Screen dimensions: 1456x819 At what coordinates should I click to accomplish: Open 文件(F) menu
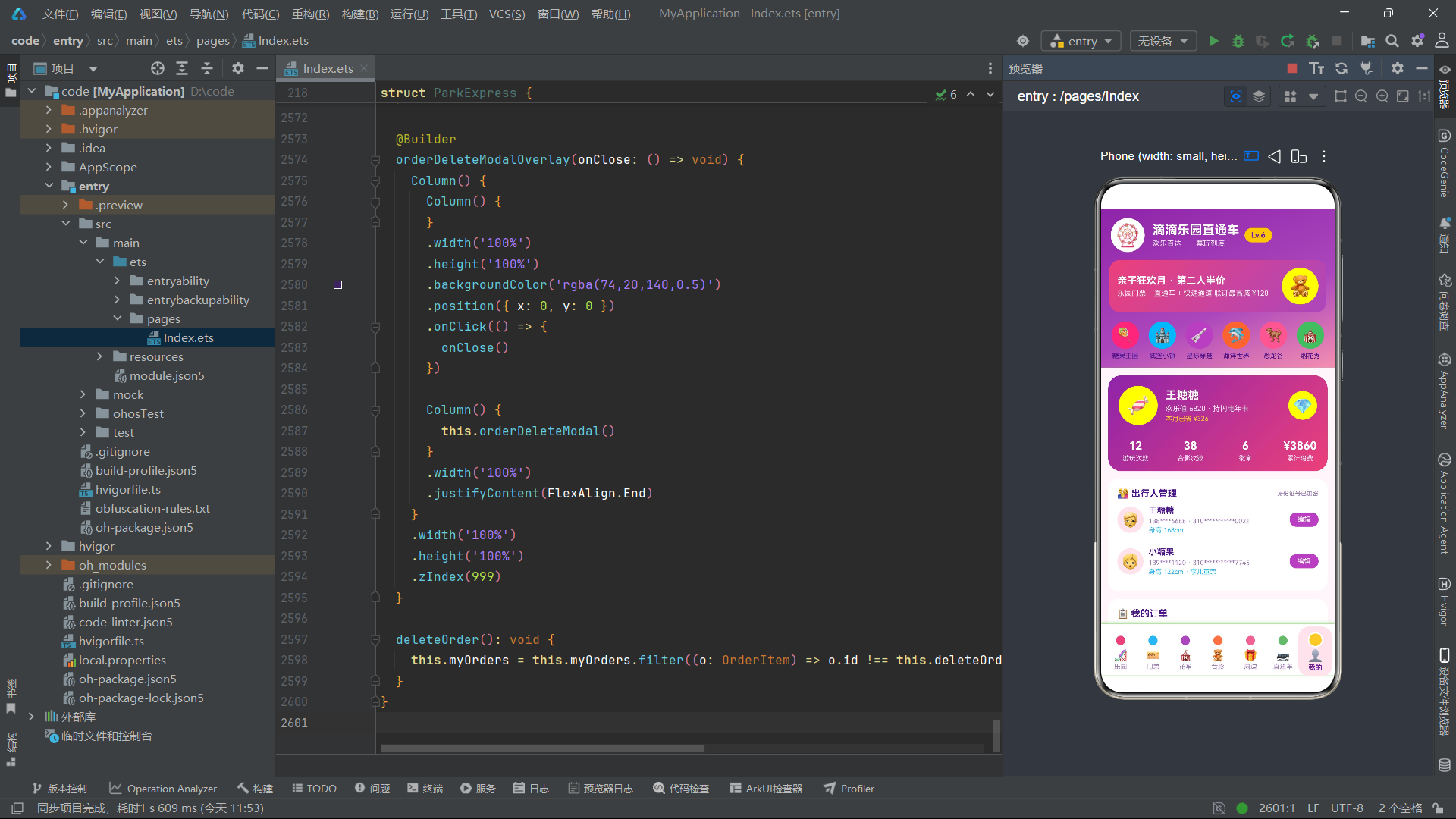tap(60, 14)
